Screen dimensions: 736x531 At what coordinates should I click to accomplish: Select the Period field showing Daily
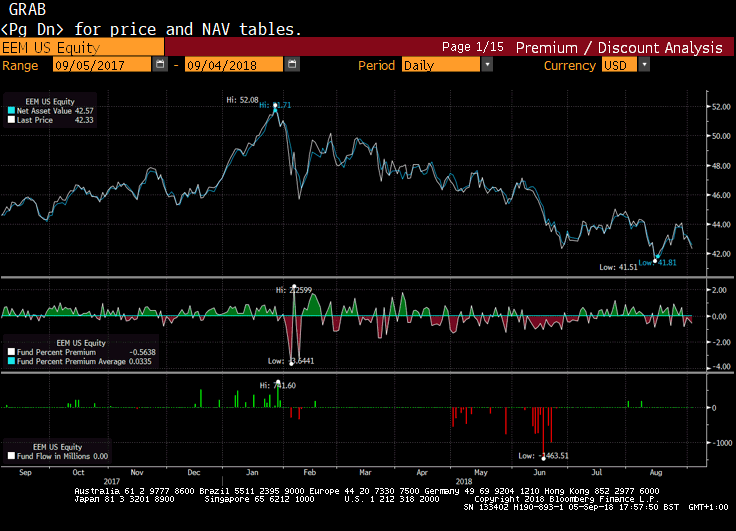(x=441, y=65)
